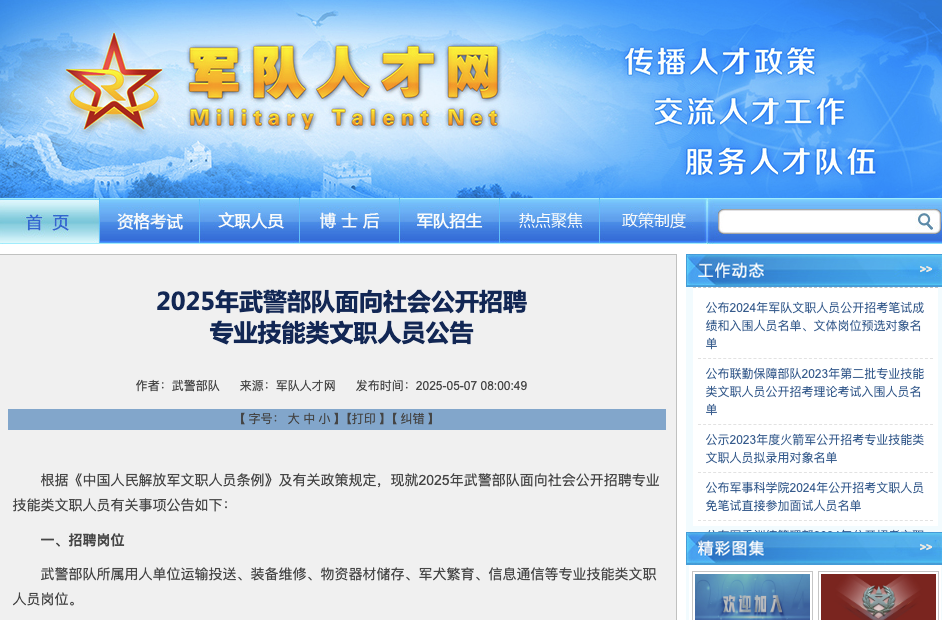The width and height of the screenshot is (942, 620).
Task: Open the 政策制度 menu item
Action: coord(652,221)
